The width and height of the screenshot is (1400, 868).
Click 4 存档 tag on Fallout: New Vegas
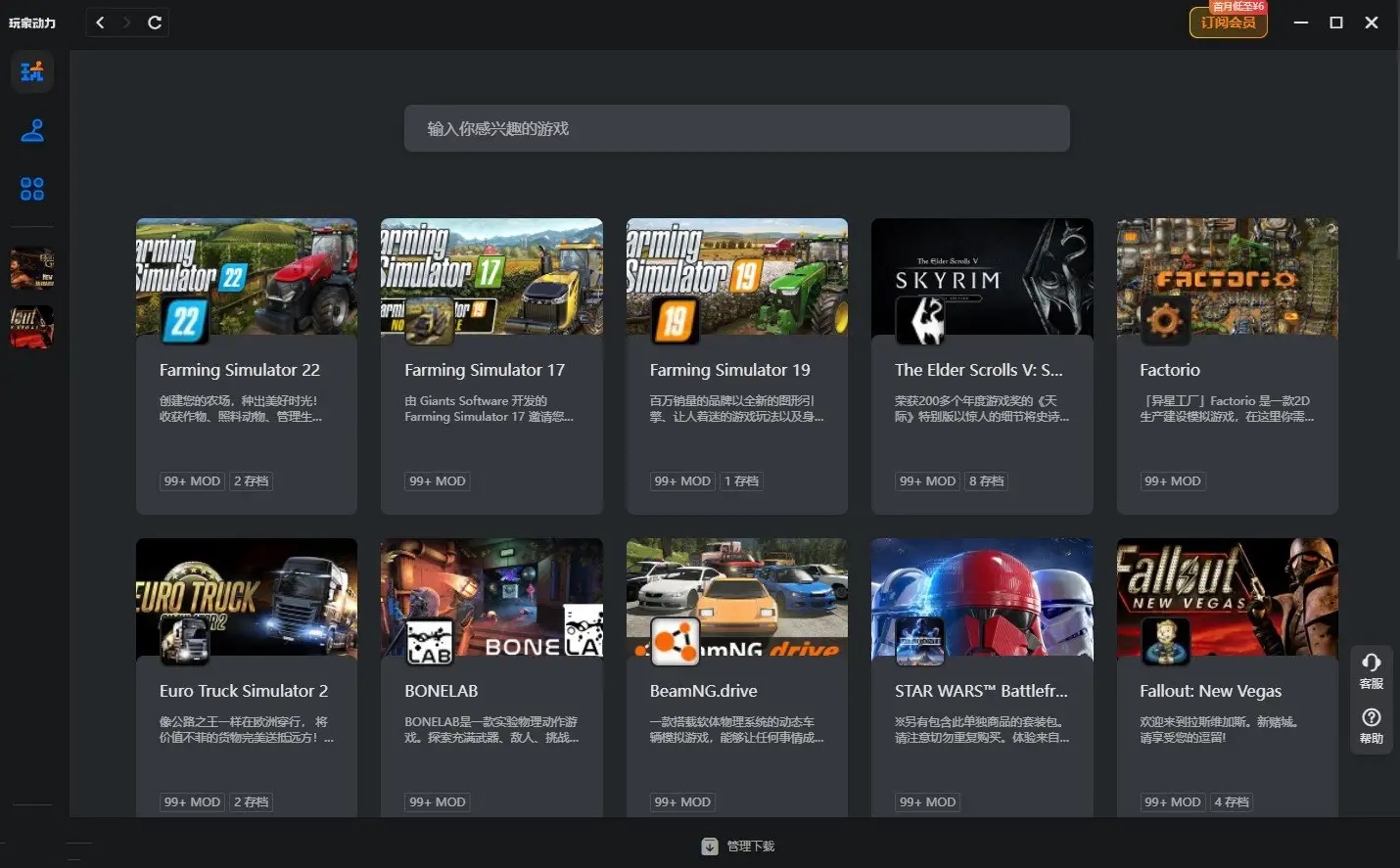tap(1232, 801)
